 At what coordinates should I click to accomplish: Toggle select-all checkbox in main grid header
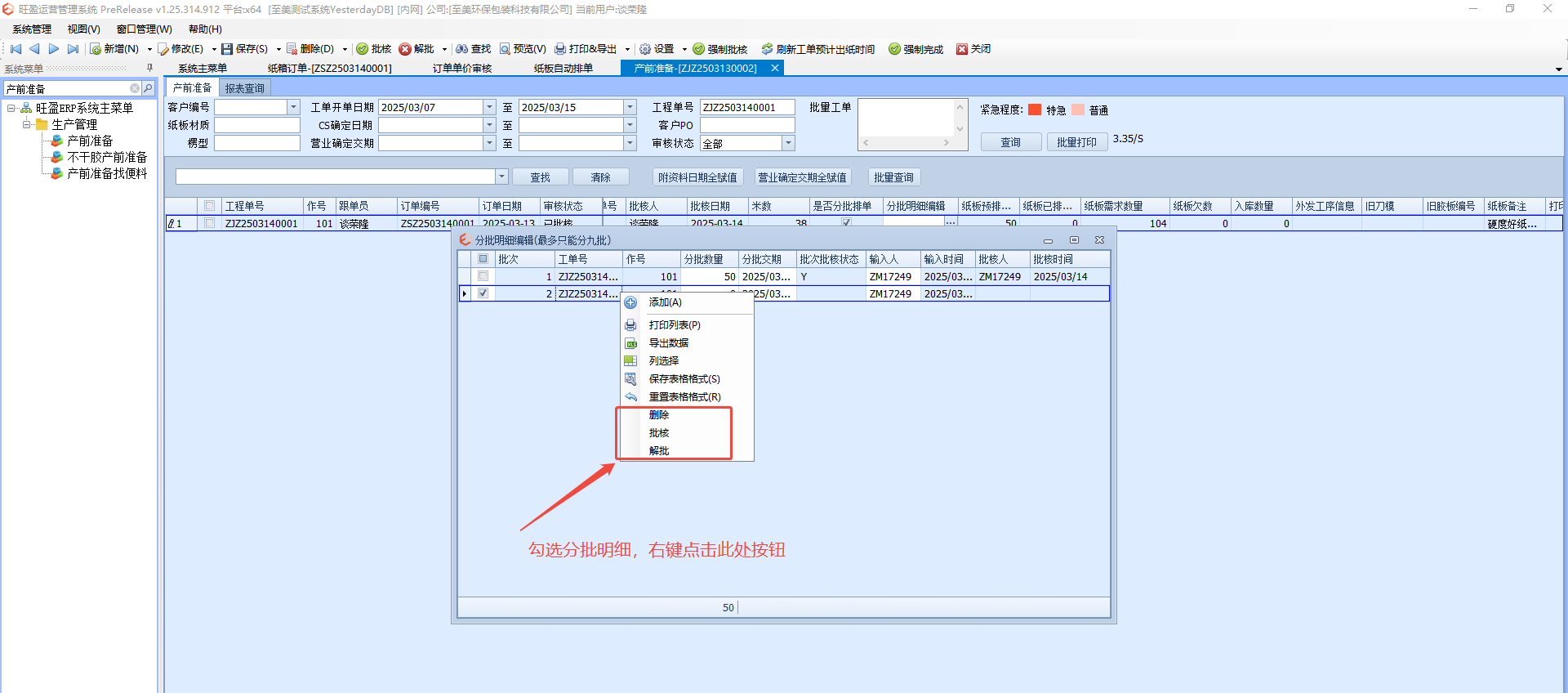[210, 206]
